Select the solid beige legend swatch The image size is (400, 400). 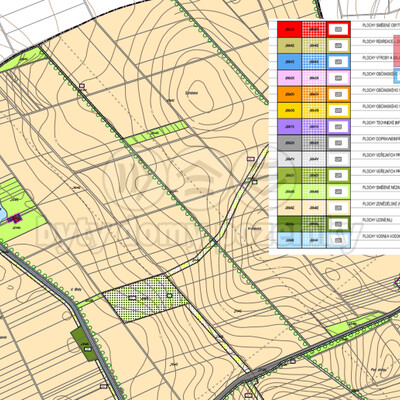290,208
